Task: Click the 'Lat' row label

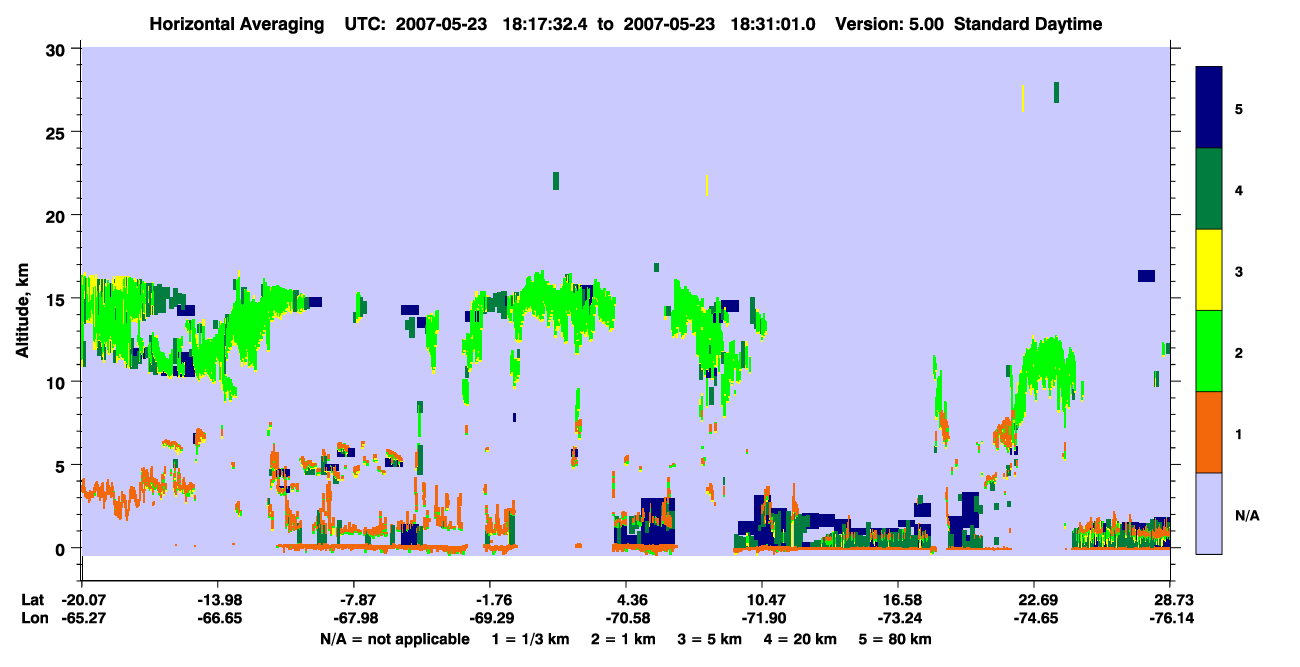Action: click(x=33, y=600)
